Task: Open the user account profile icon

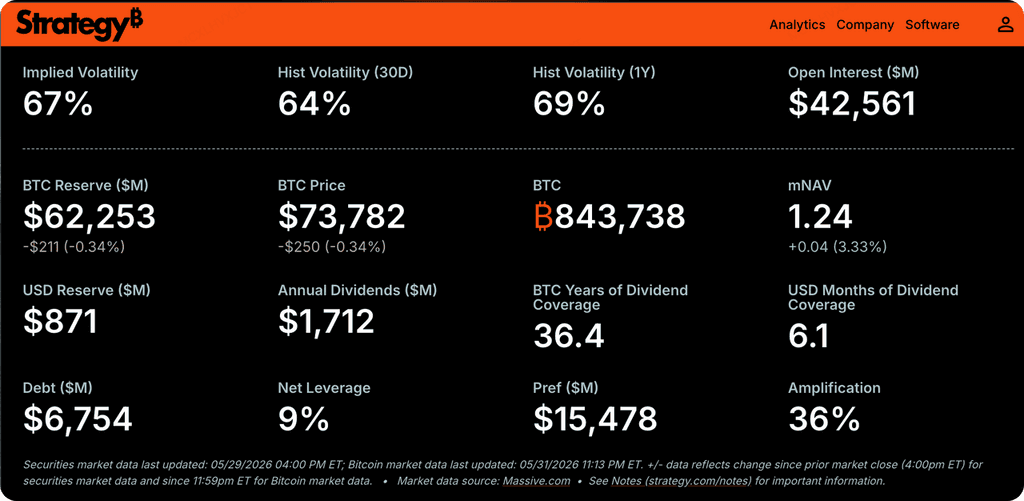Action: (1004, 25)
